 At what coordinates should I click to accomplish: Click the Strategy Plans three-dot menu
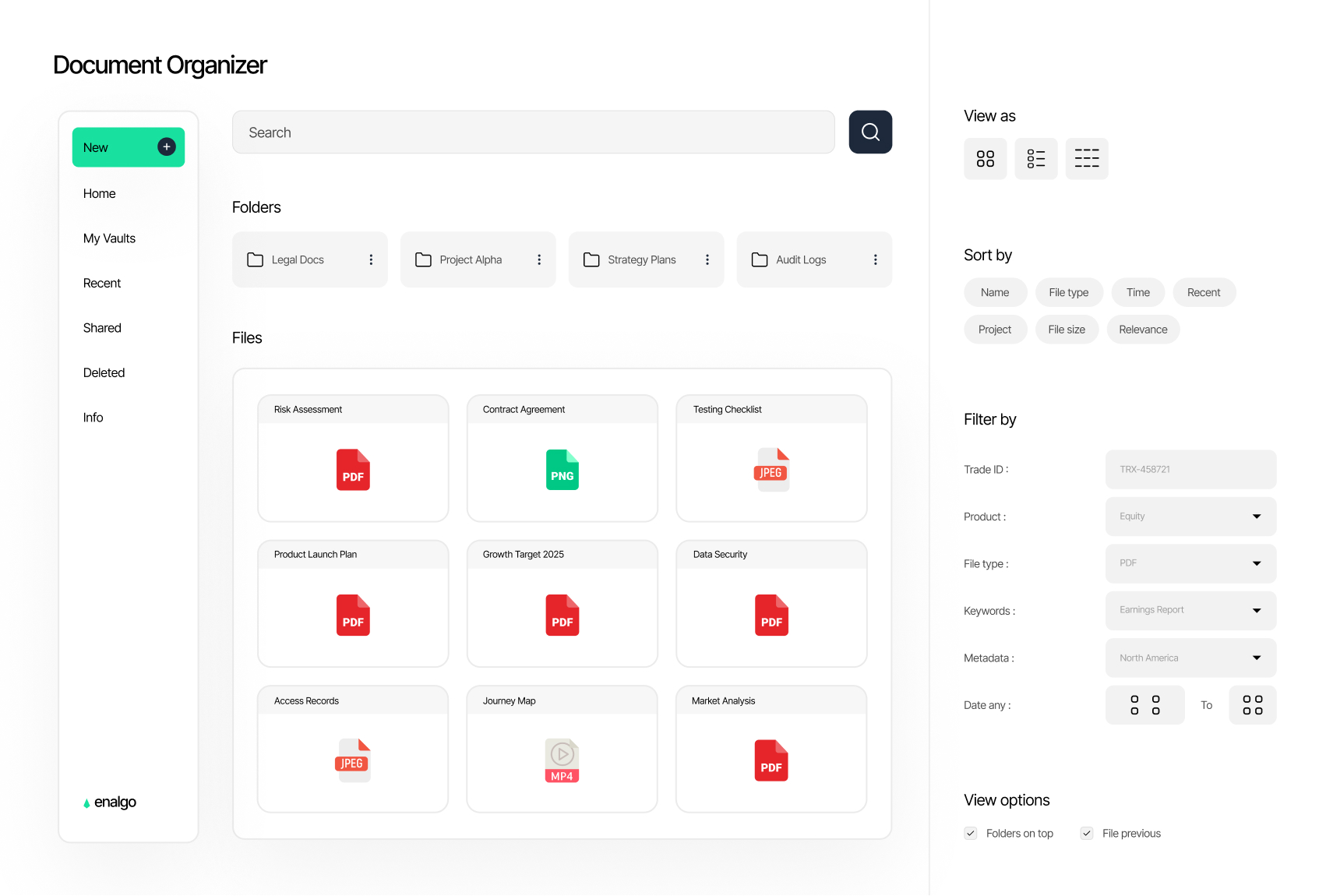click(707, 259)
